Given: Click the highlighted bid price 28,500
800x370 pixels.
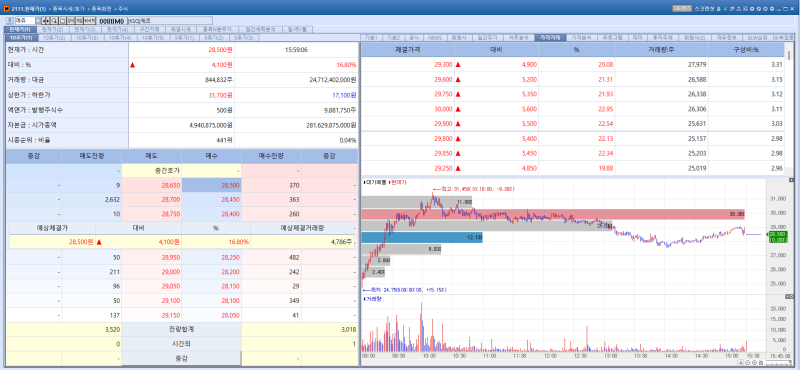Looking at the screenshot, I should (x=211, y=186).
